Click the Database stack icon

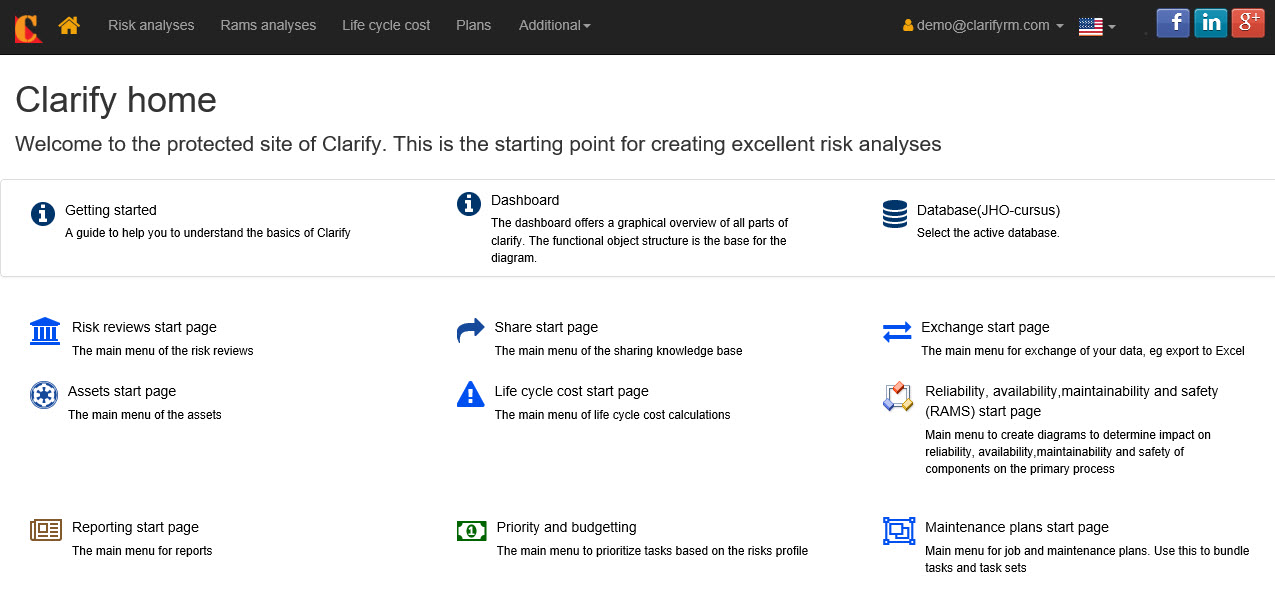(895, 213)
